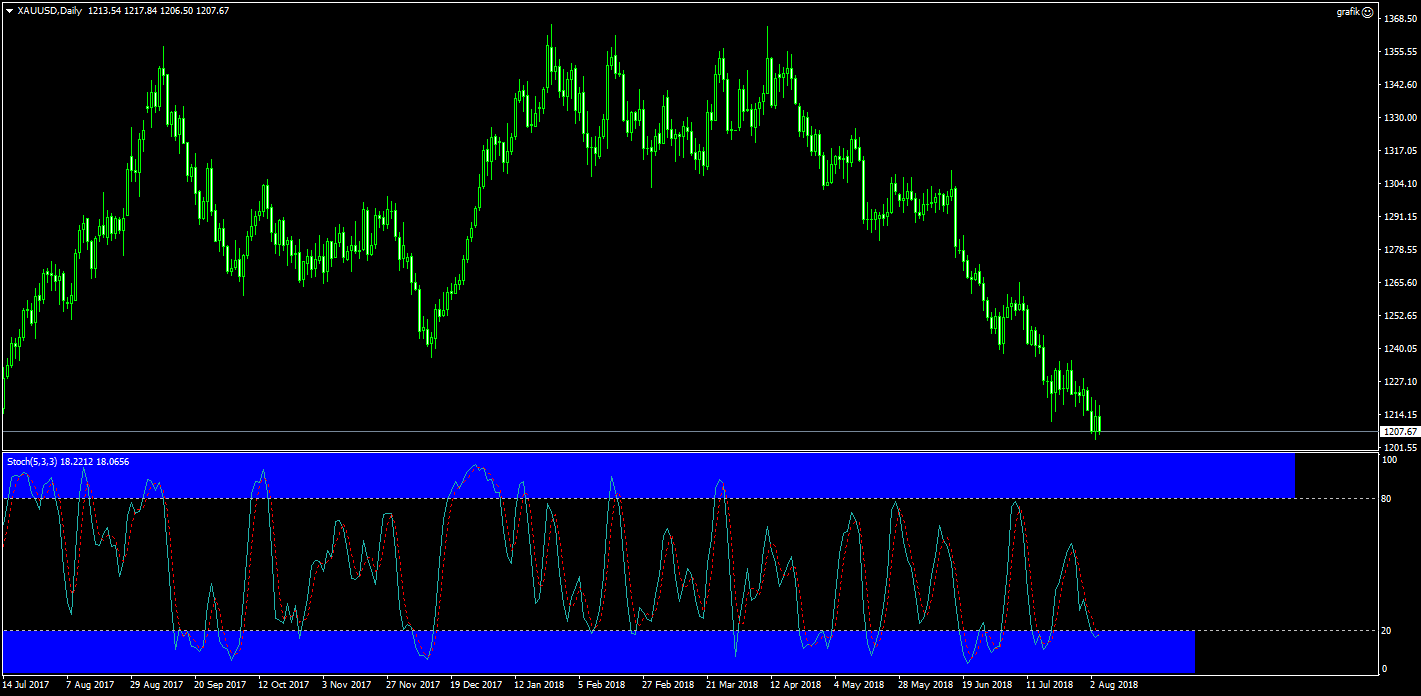Screen dimensions: 1421x696
Task: Click the stochastic 0 level label
Action: (x=1384, y=668)
